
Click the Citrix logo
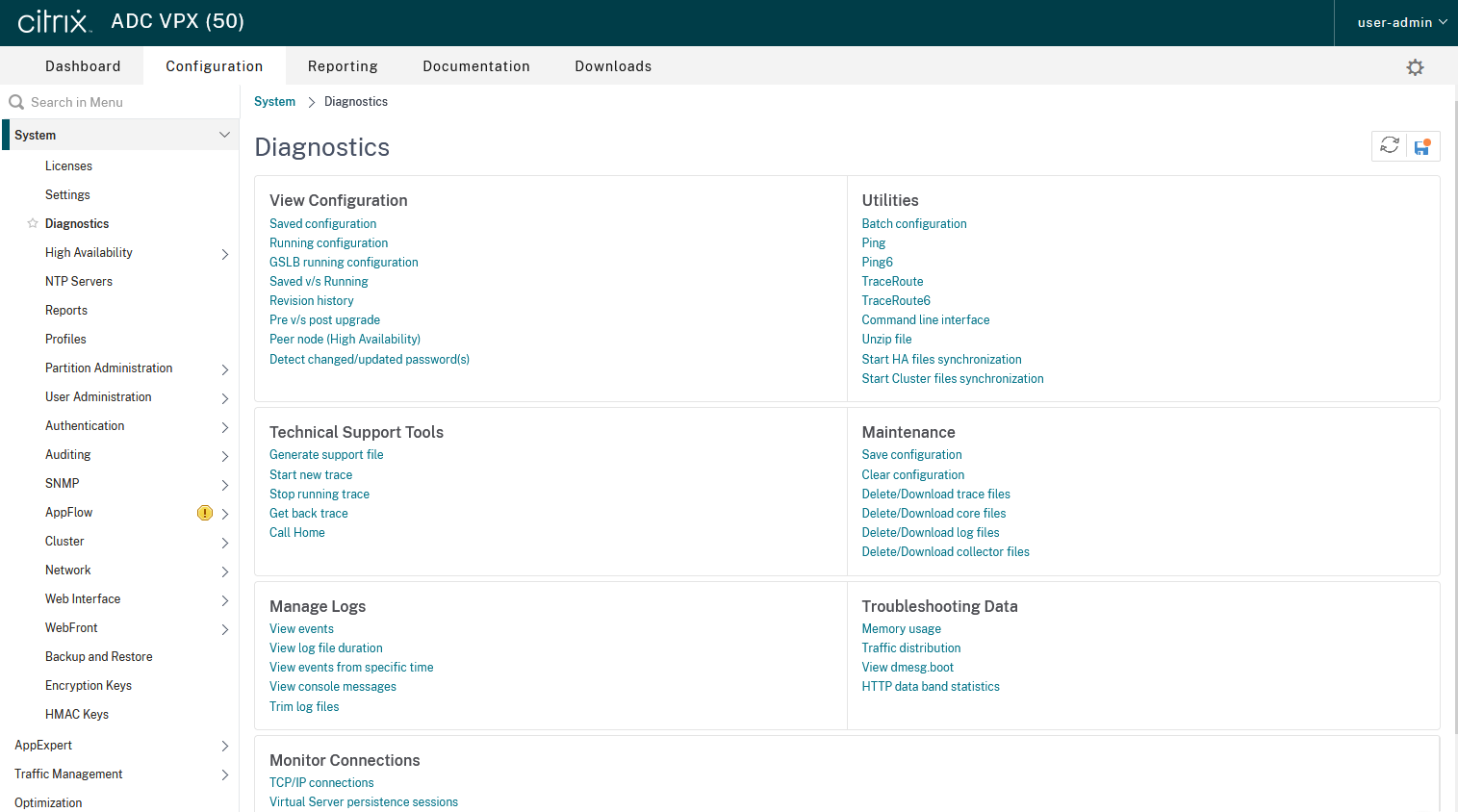(54, 21)
